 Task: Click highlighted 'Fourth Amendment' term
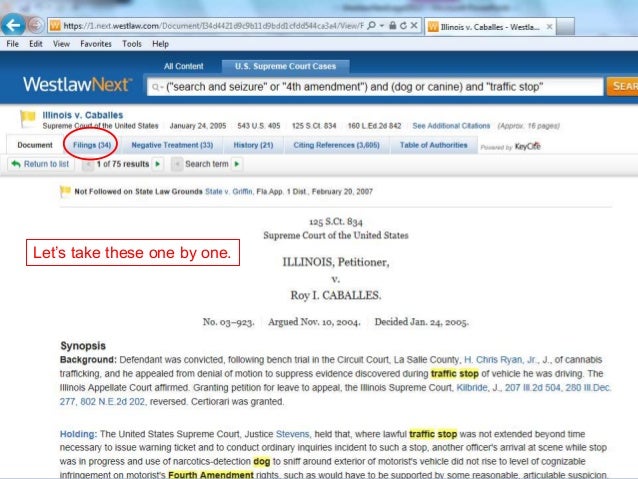click(x=211, y=475)
